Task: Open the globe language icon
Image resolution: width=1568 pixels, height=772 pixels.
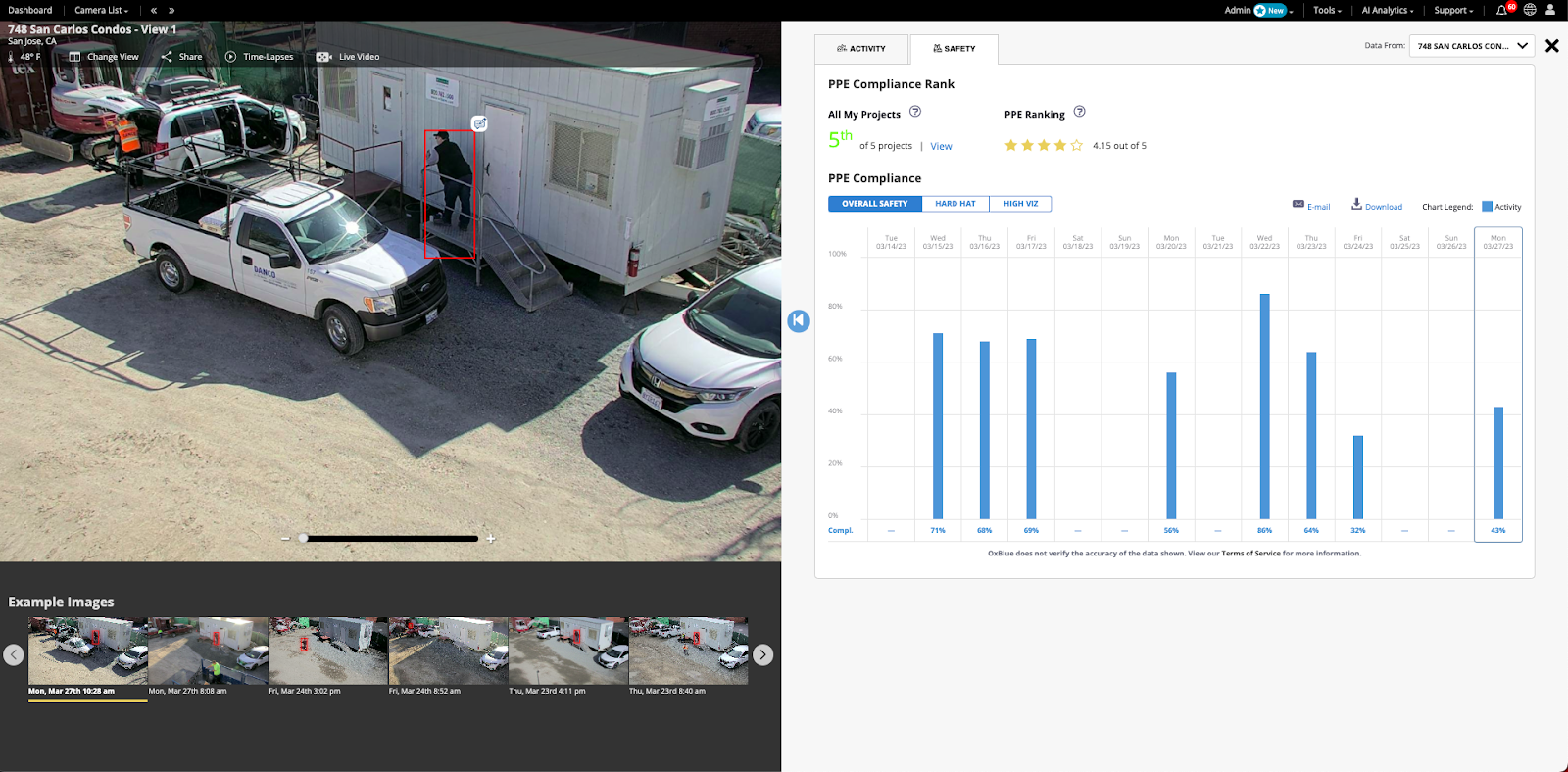Action: [x=1530, y=10]
